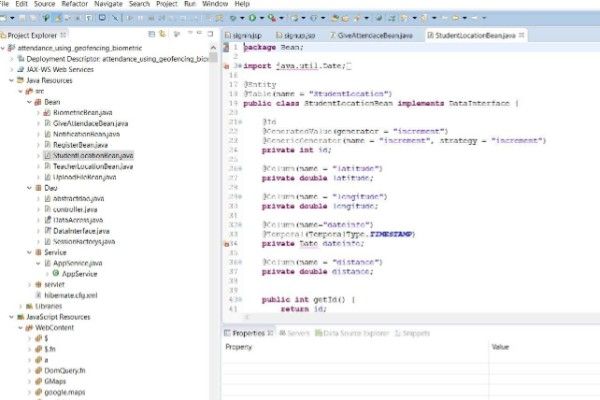Click the Project Explorer scrollbar up arrow
Viewport: 600px width, 400px height.
213,48
